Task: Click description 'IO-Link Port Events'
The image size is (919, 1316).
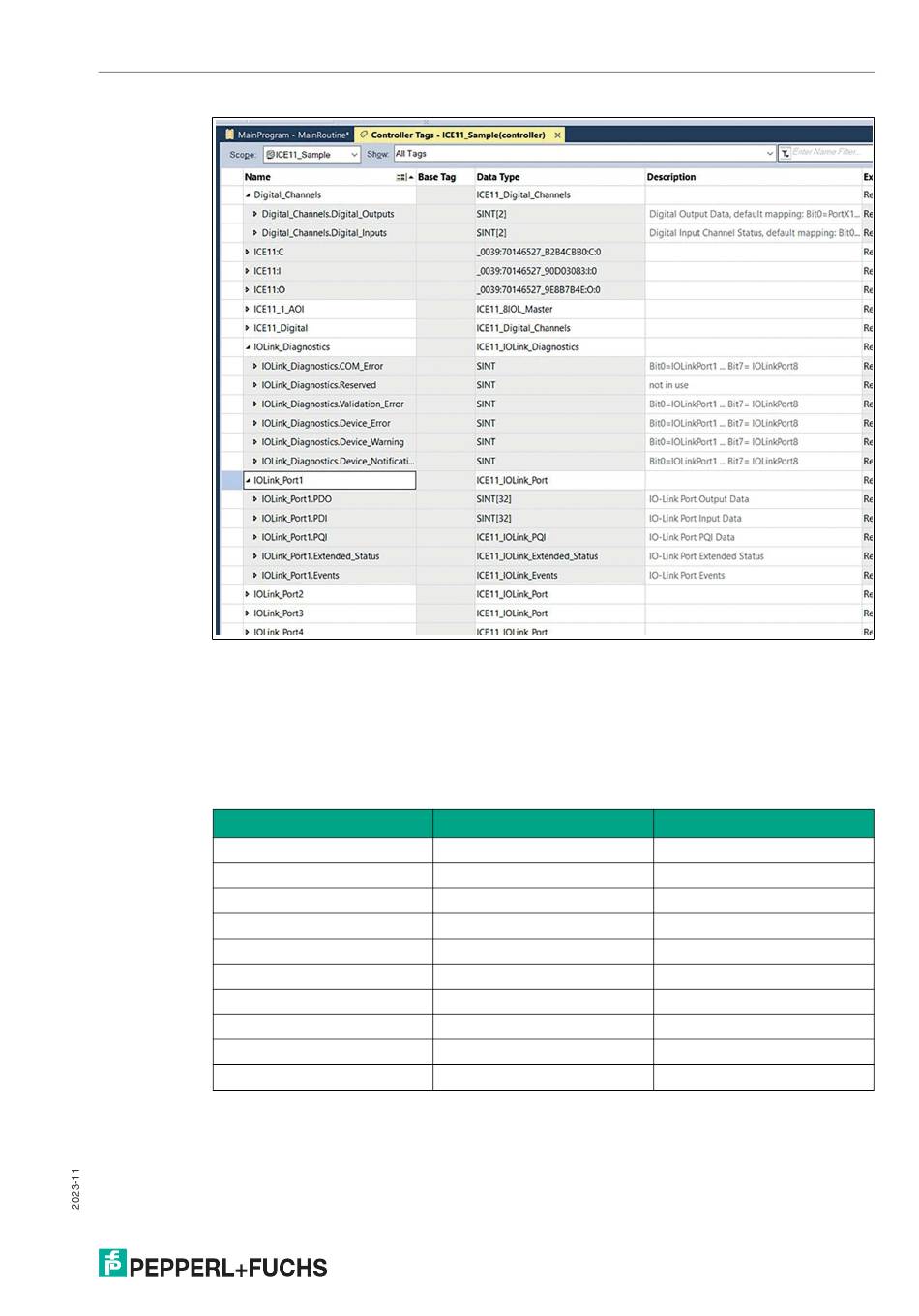Action: (x=687, y=576)
